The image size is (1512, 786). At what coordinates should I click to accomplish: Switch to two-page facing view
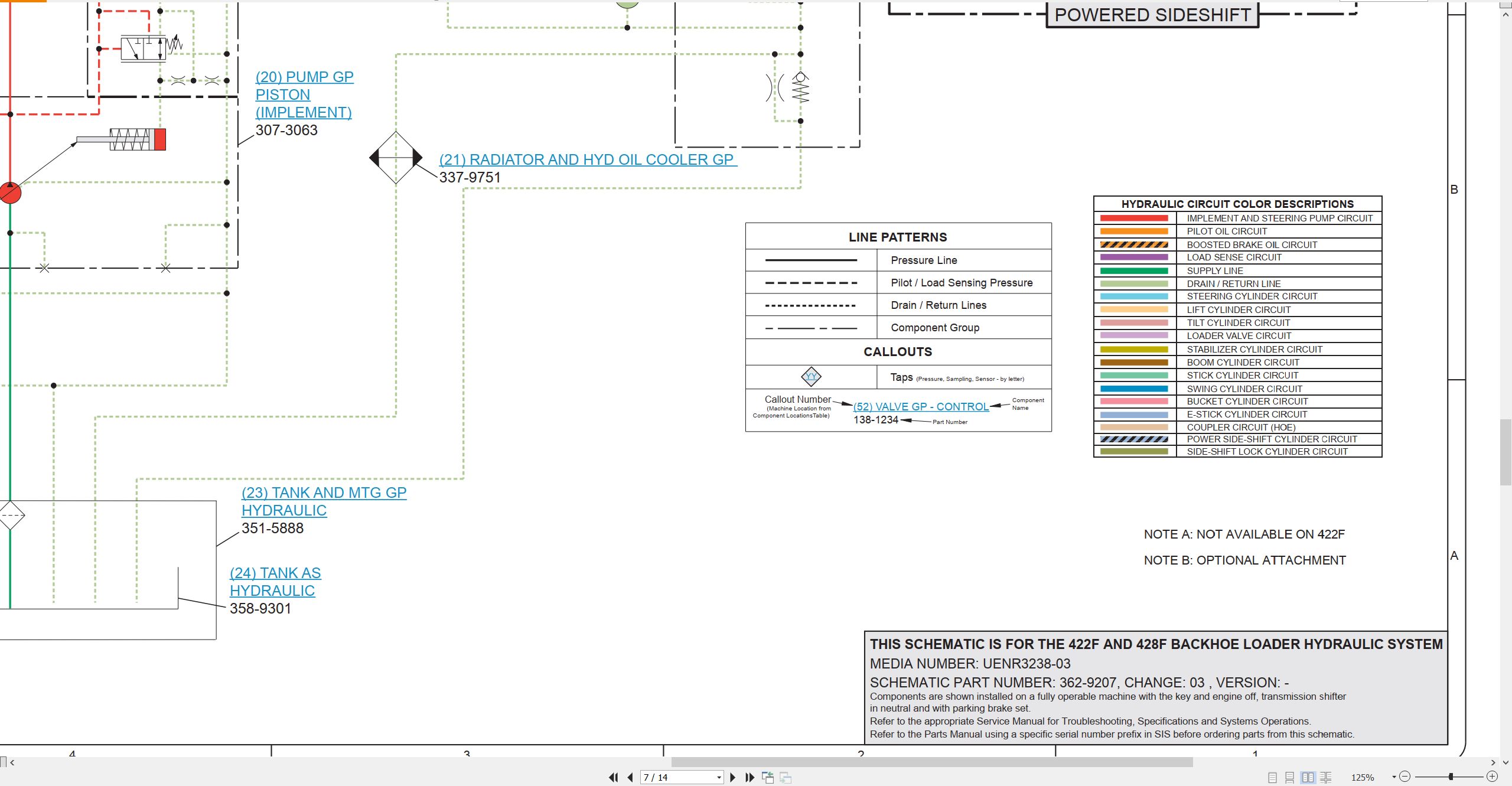pyautogui.click(x=1308, y=777)
